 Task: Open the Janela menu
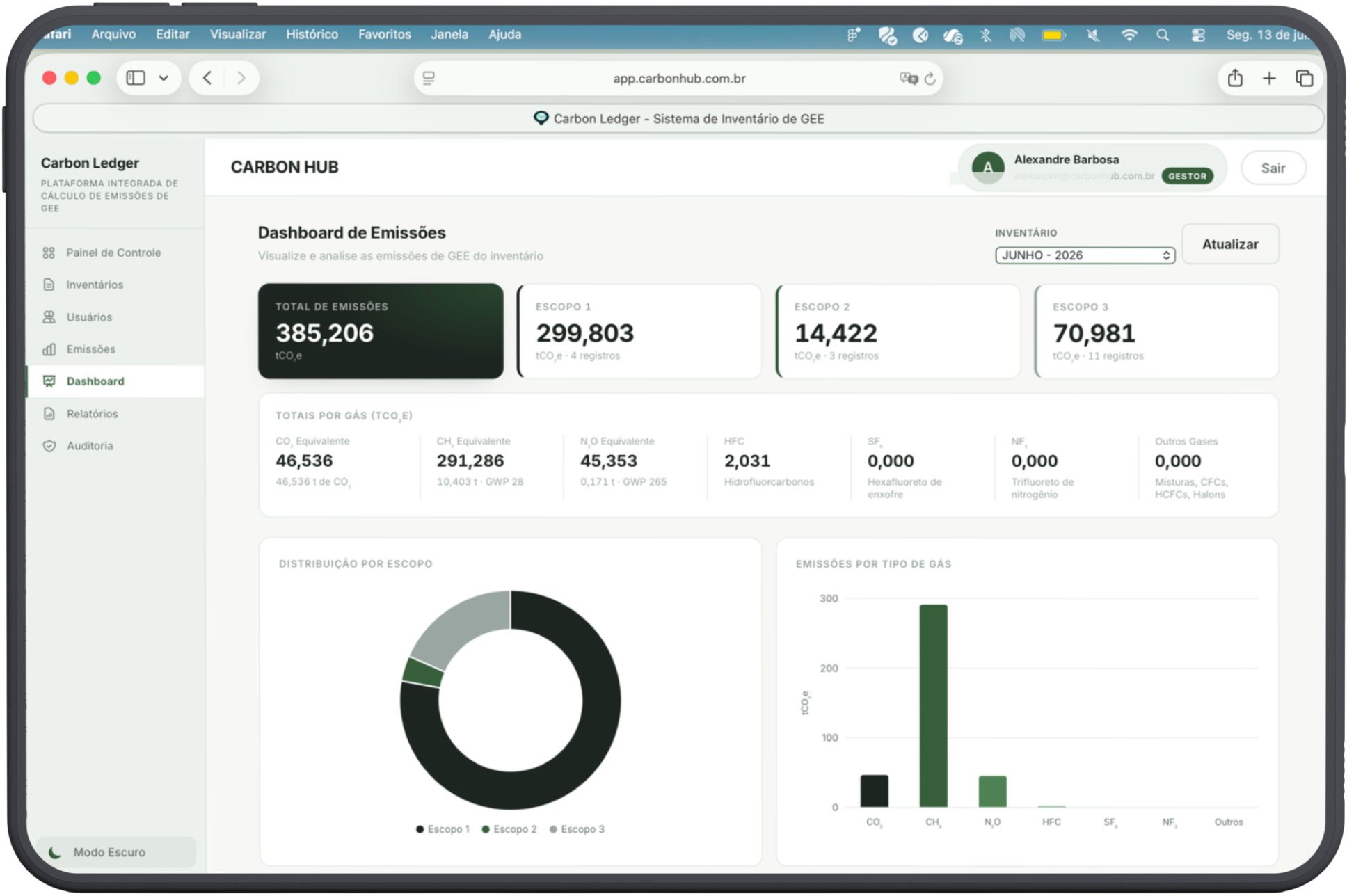449,34
